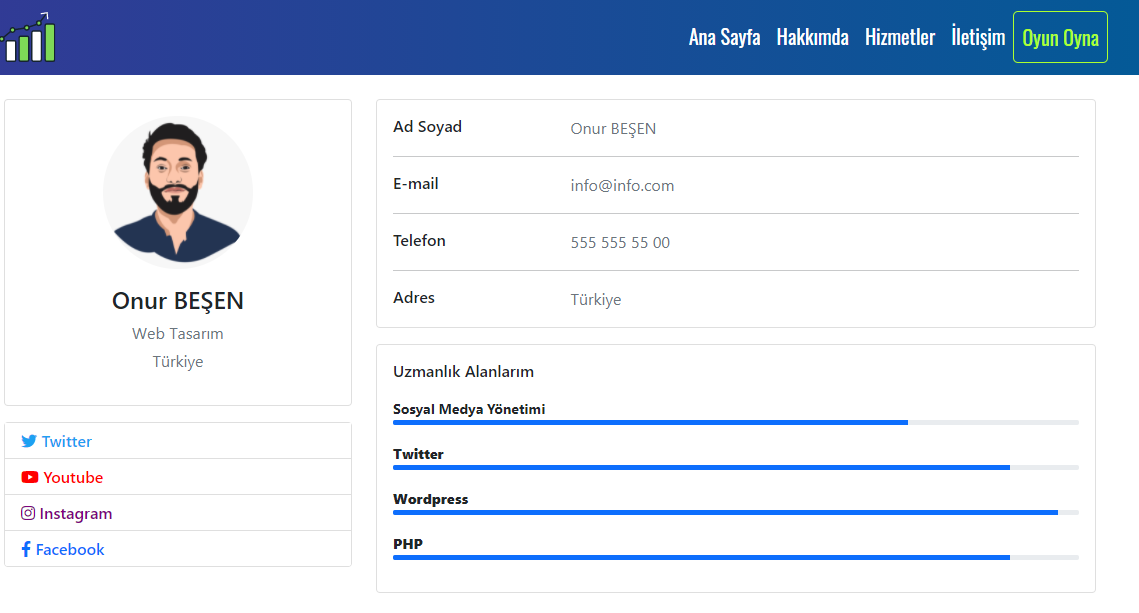The height and width of the screenshot is (613, 1139).
Task: Open the Youtube channel link
Action: point(62,477)
